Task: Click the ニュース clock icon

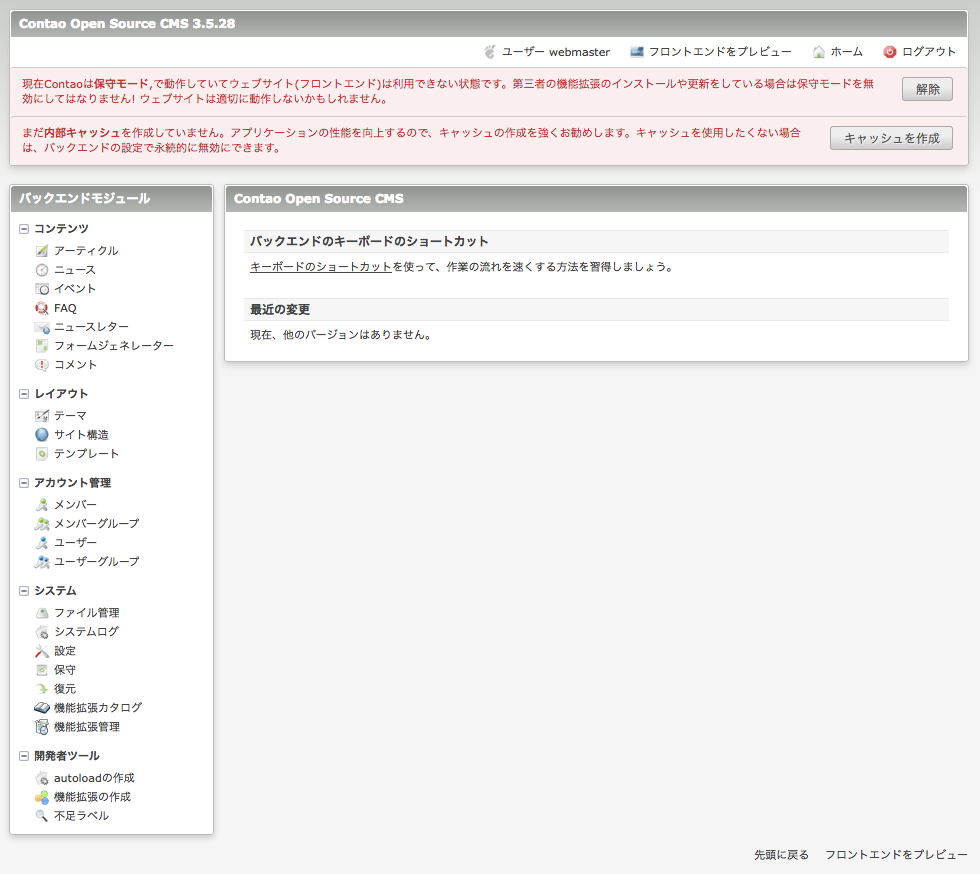Action: click(42, 270)
